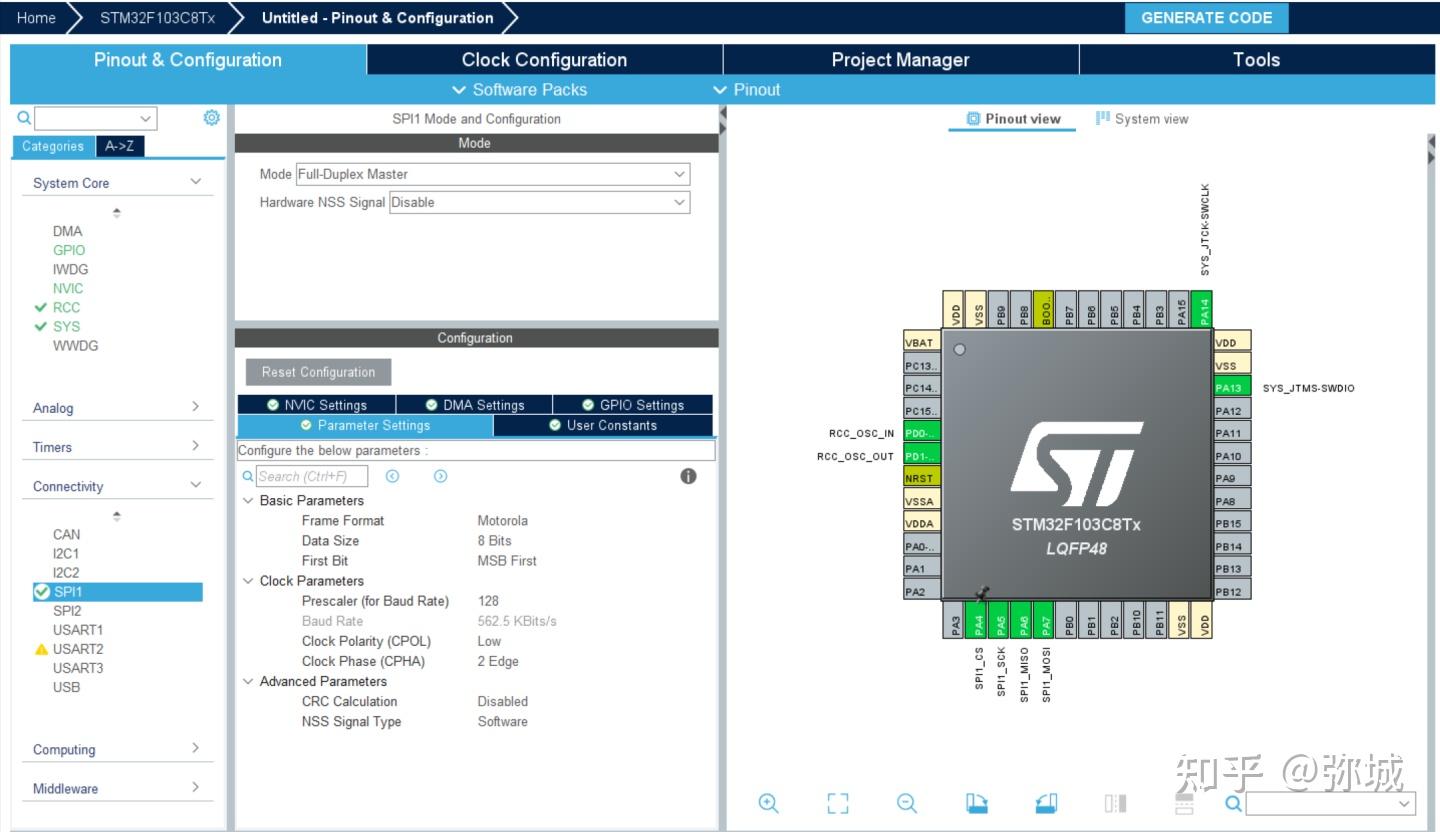This screenshot has width=1440, height=832.
Task: Click STM32F103C8Tx breadcrumb
Action: (x=157, y=18)
